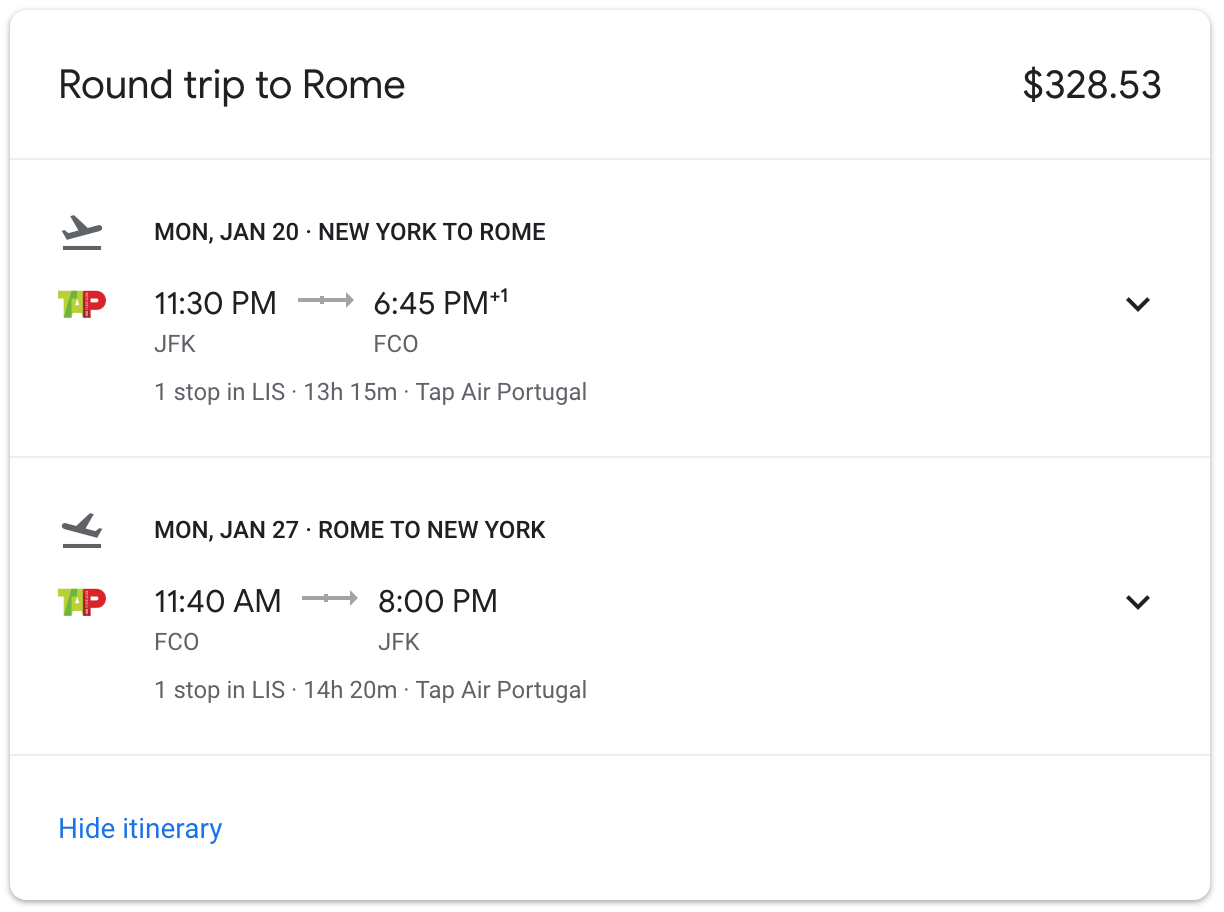Viewport: 1224px width, 912px height.
Task: Click the outbound flight arrow icon
Action: point(326,300)
